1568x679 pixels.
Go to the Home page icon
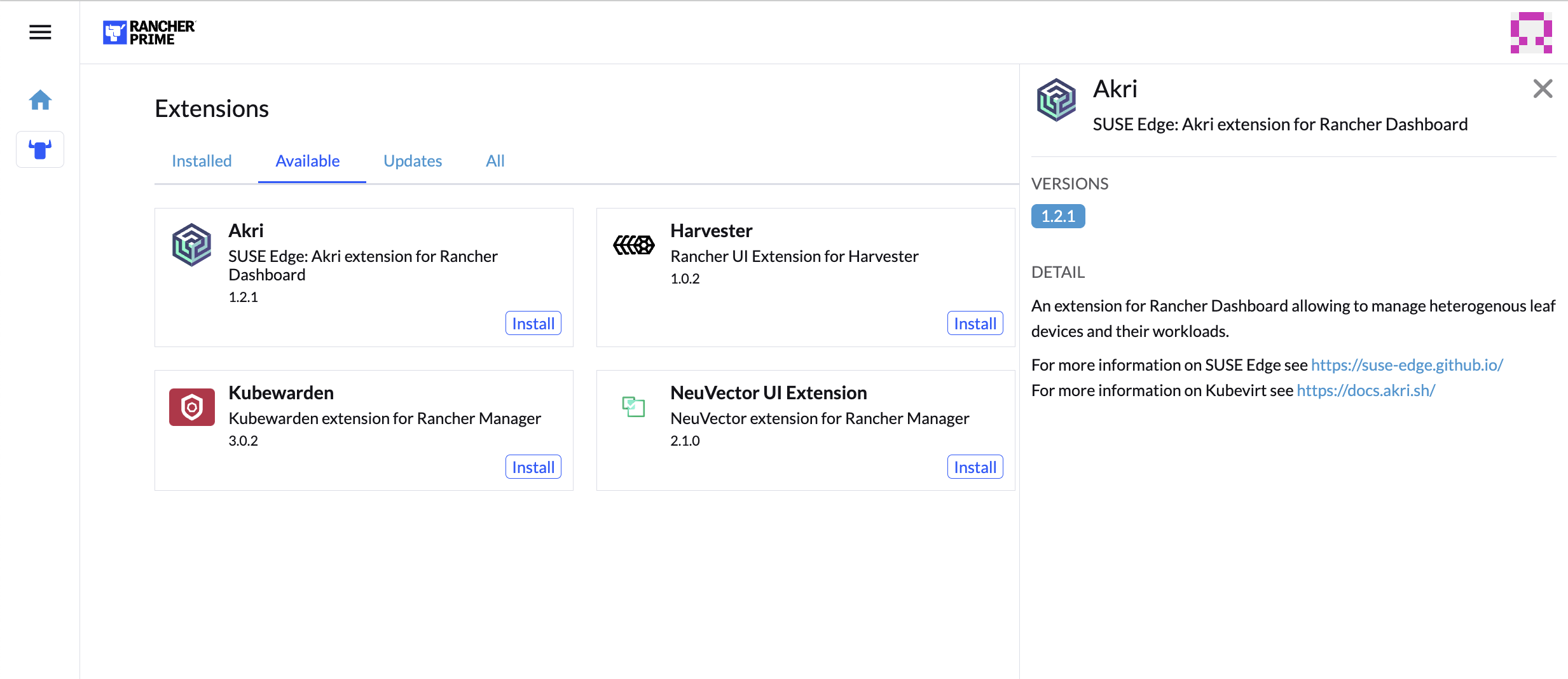[40, 100]
